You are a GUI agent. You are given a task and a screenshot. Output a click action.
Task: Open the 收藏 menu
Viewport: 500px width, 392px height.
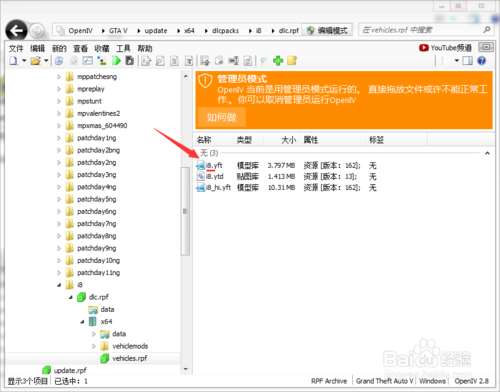pos(102,48)
